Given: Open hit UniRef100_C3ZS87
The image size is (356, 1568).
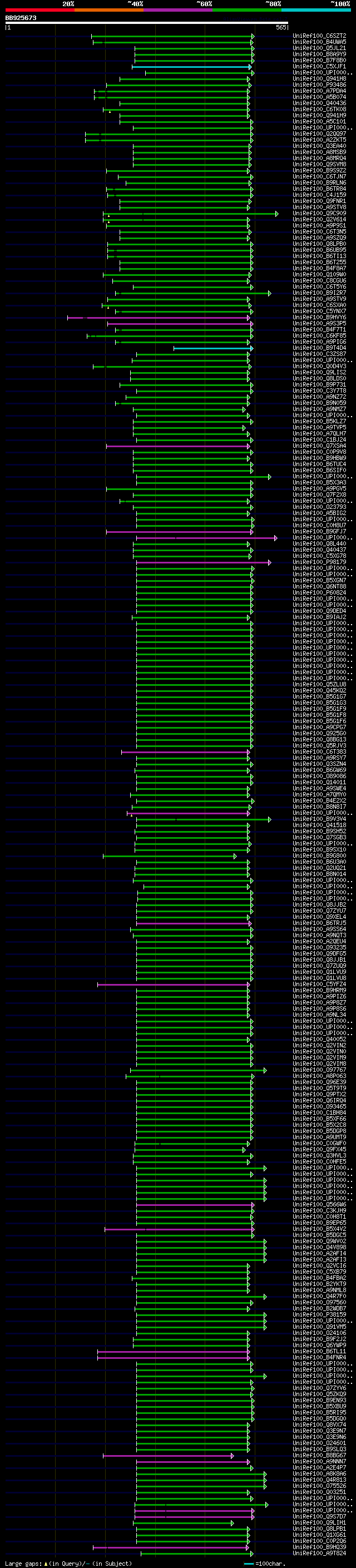Looking at the screenshot, I should tap(319, 354).
